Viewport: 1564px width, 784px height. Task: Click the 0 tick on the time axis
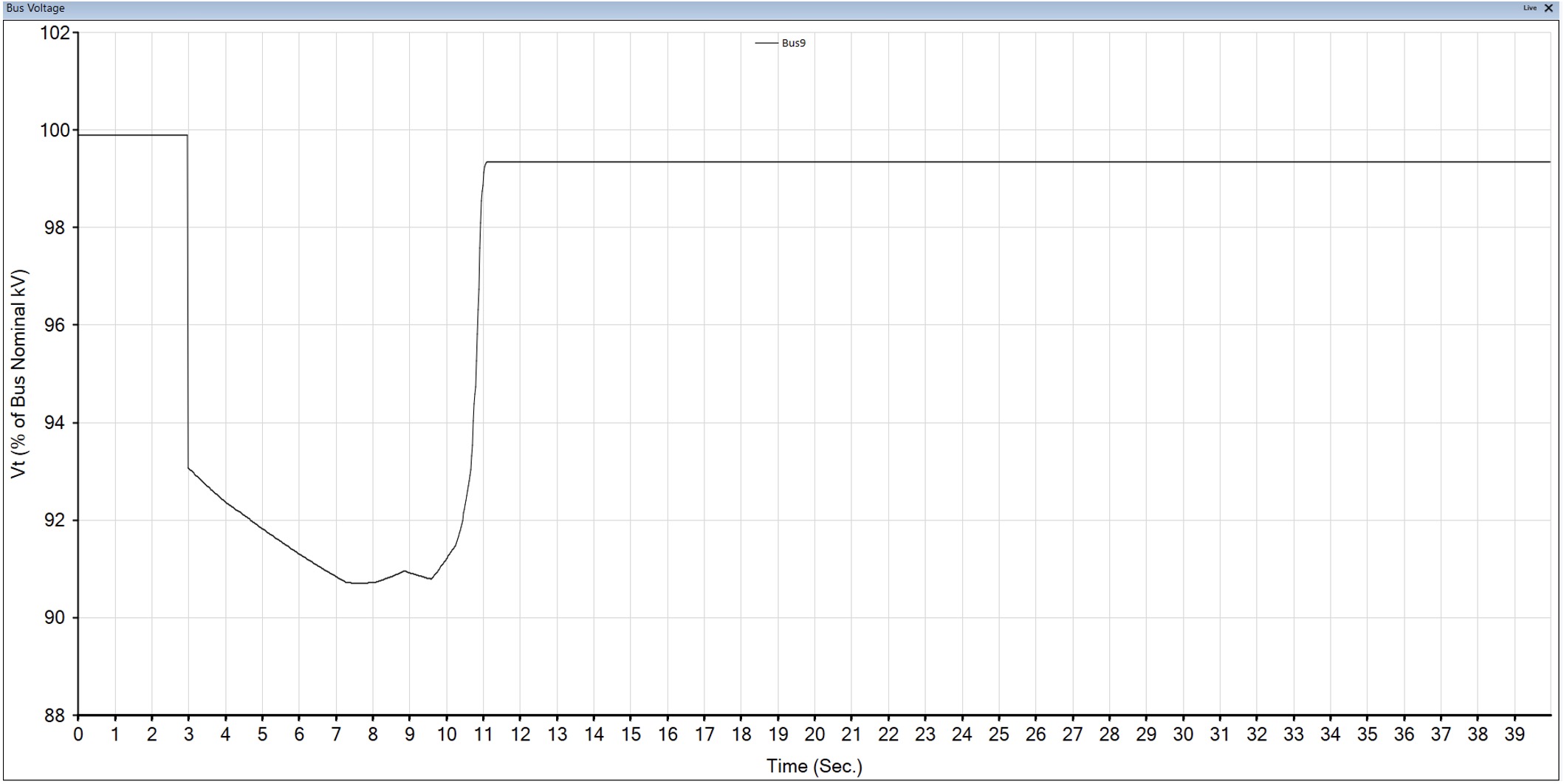point(78,735)
